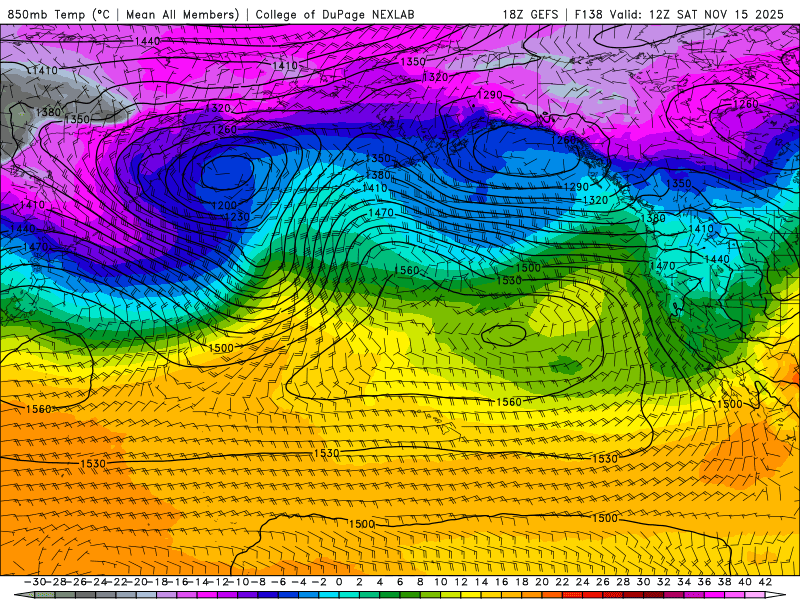The height and width of the screenshot is (600, 800).
Task: Click the -16 legend value
Action: tap(178, 582)
